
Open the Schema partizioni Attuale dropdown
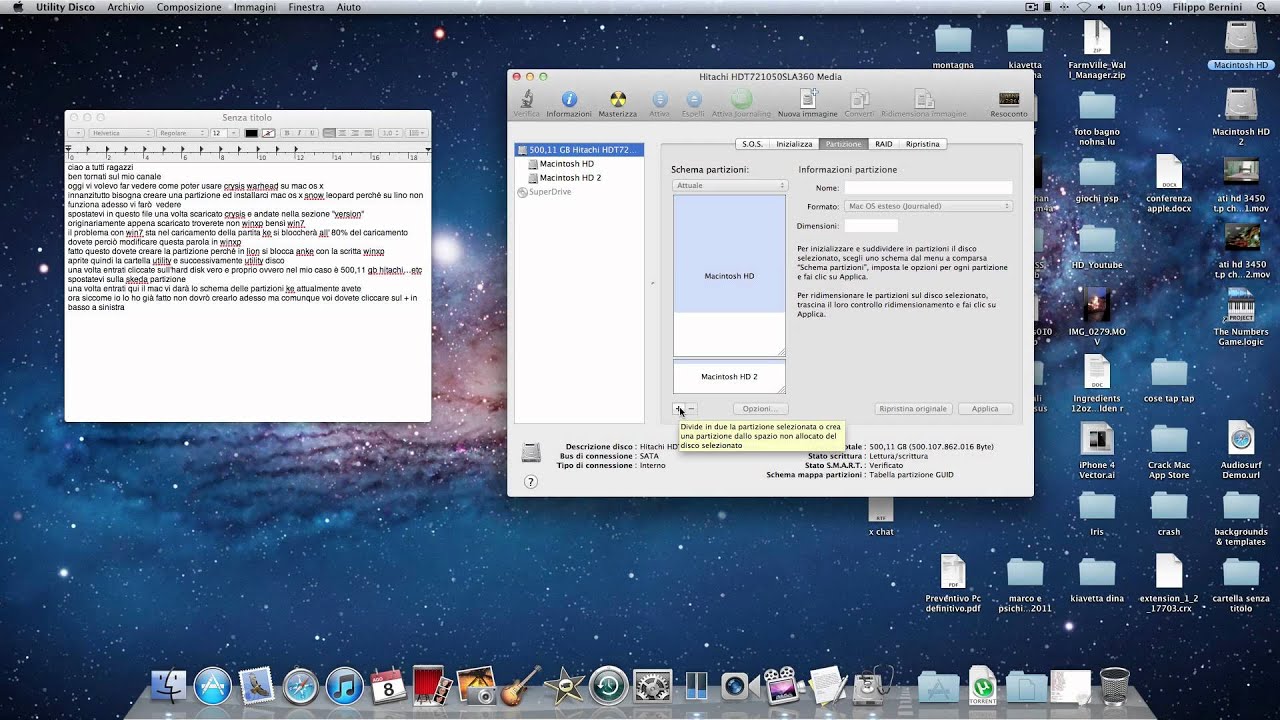pyautogui.click(x=729, y=185)
